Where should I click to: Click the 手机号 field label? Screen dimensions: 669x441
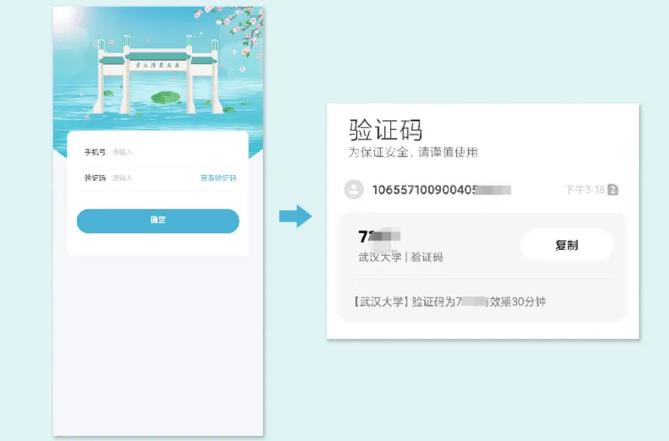click(x=95, y=152)
